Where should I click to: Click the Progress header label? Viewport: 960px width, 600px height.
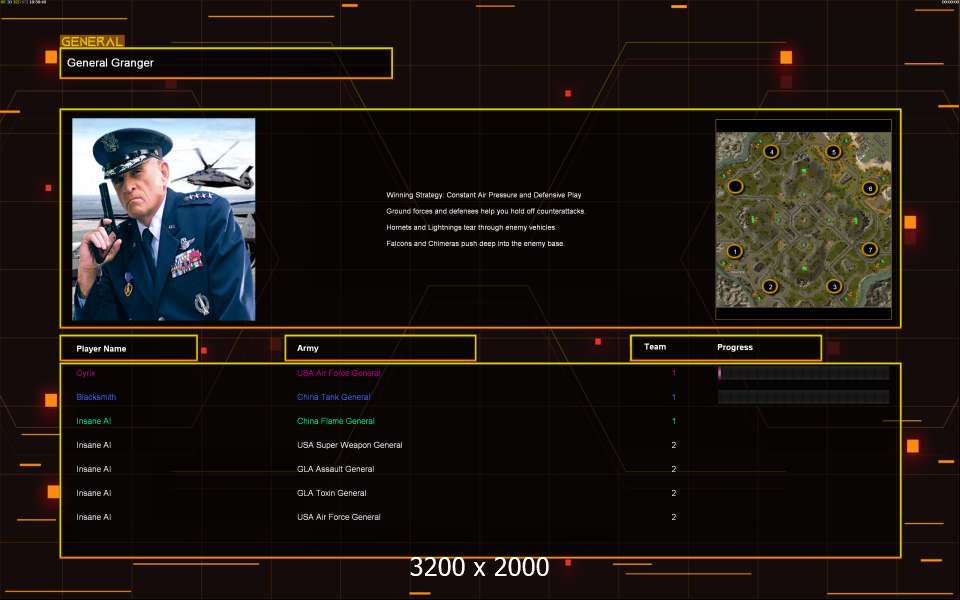[x=735, y=347]
